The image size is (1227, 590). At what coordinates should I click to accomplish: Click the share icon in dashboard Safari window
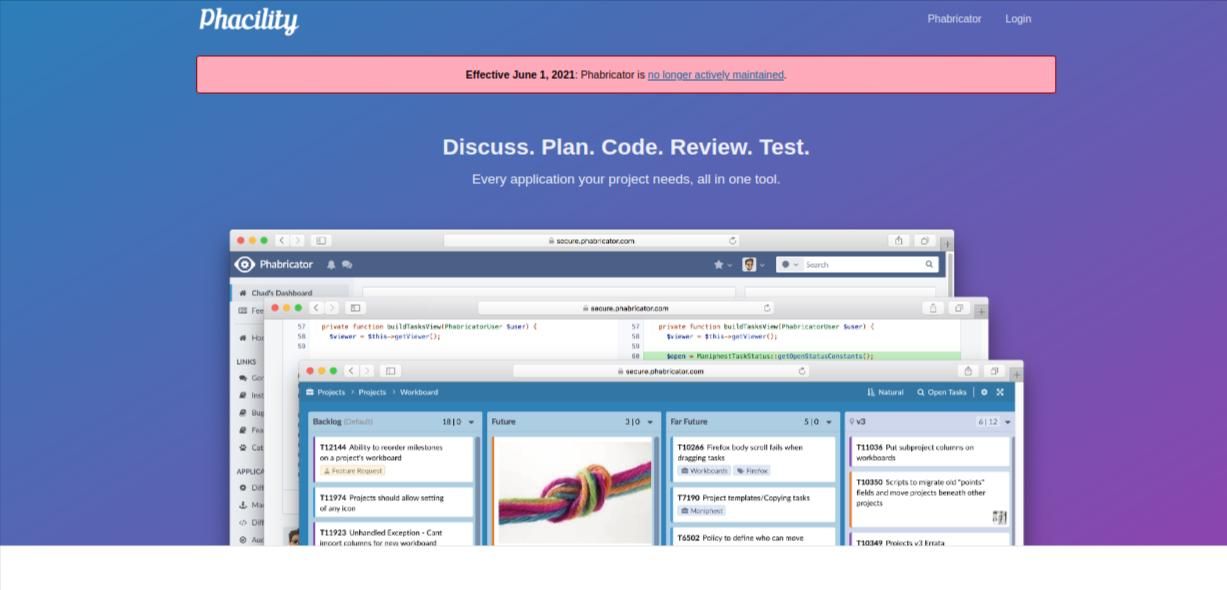coord(898,241)
